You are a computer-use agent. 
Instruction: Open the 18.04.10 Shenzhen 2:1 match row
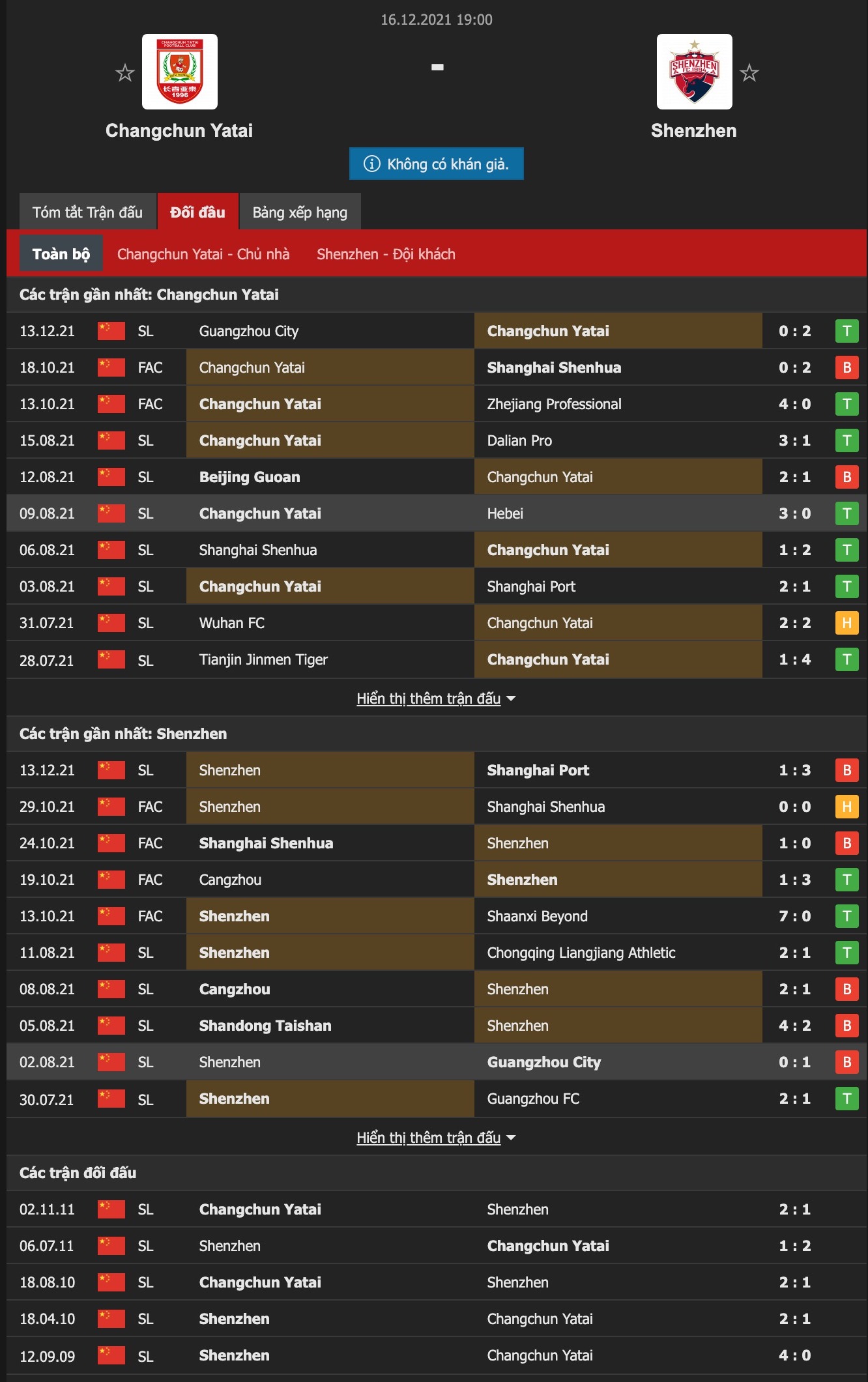(x=437, y=1319)
